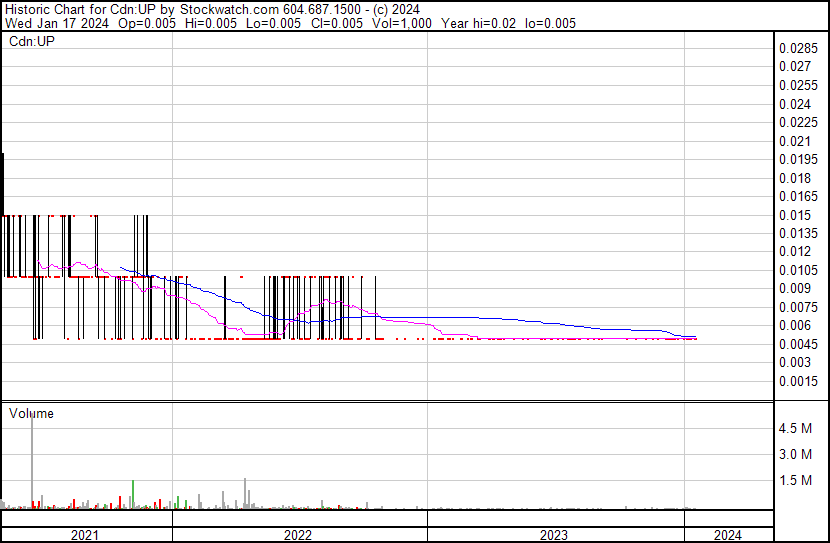Select the 0.015 price axis label

click(794, 215)
